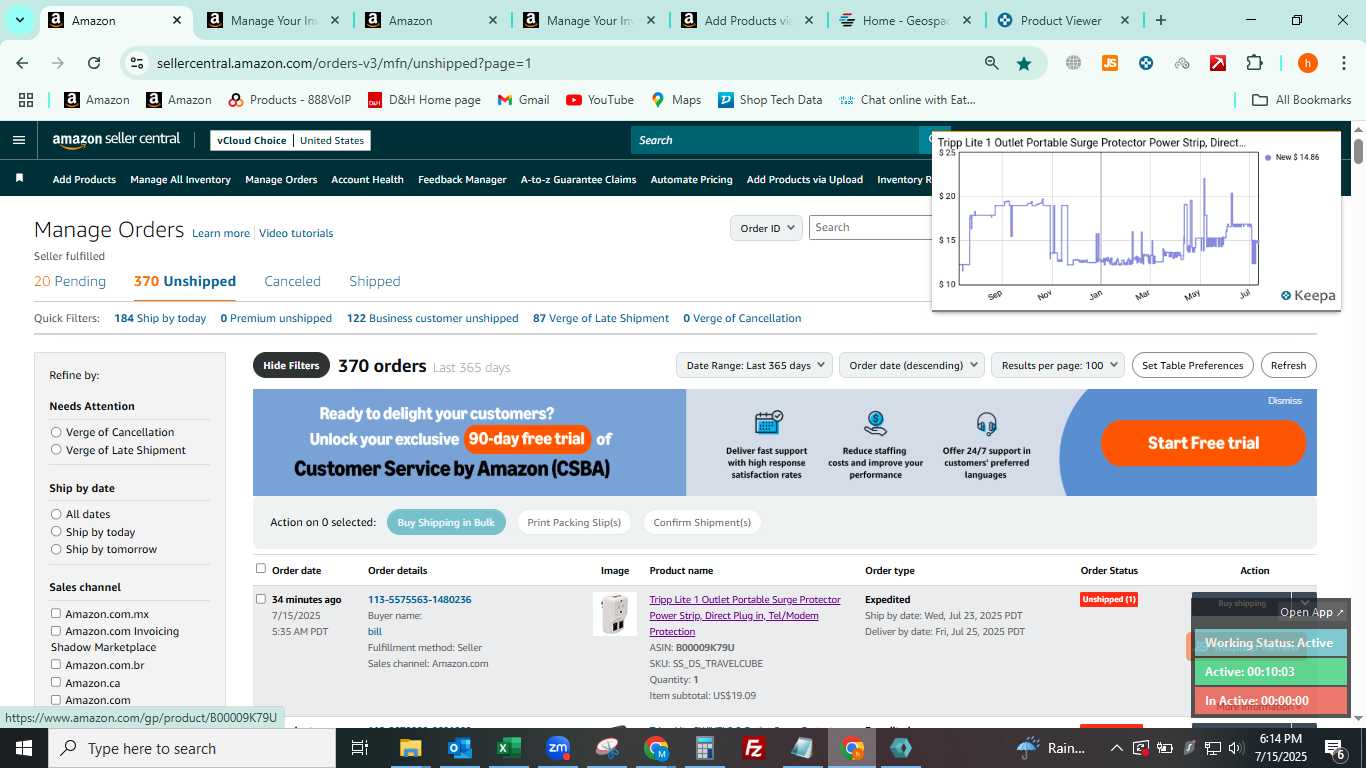This screenshot has width=1366, height=768.
Task: Go back with the browser back arrow
Action: tap(22, 63)
